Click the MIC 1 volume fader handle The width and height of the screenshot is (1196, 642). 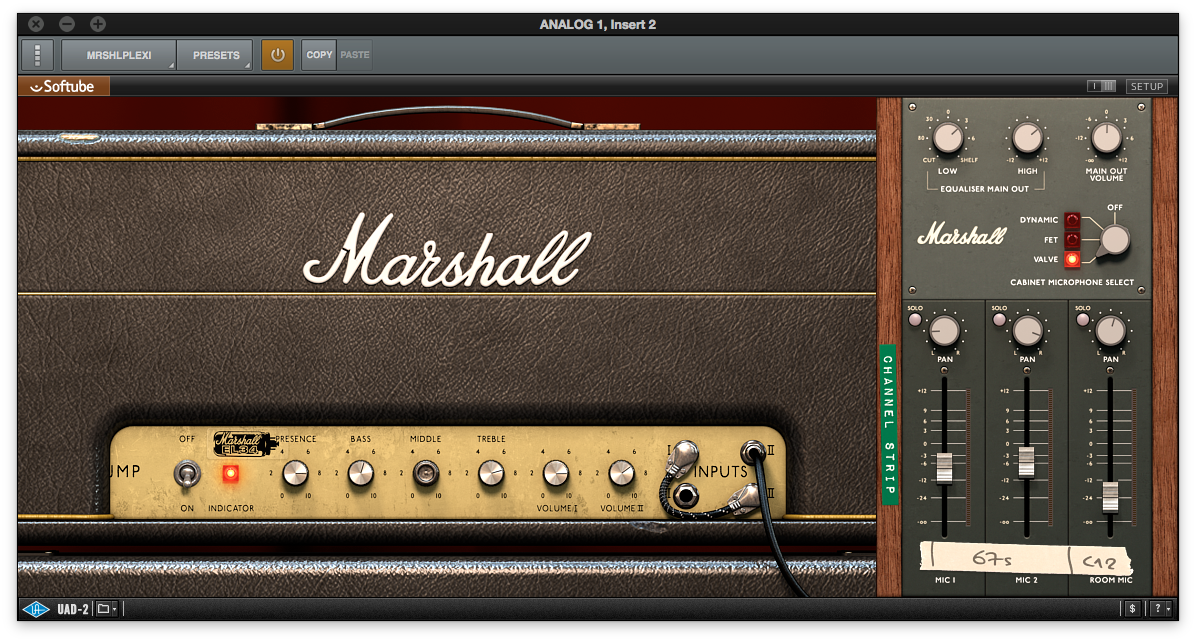(944, 468)
